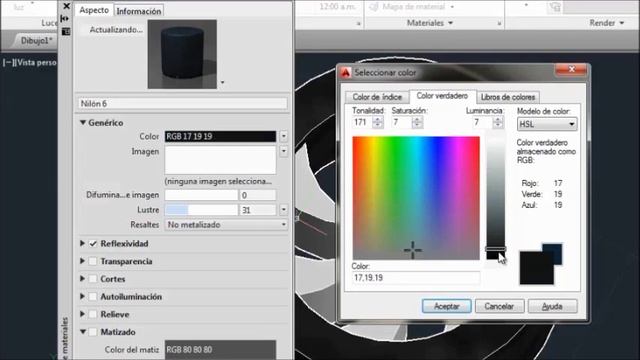Click the Color field showing 17,19,19

click(416, 278)
